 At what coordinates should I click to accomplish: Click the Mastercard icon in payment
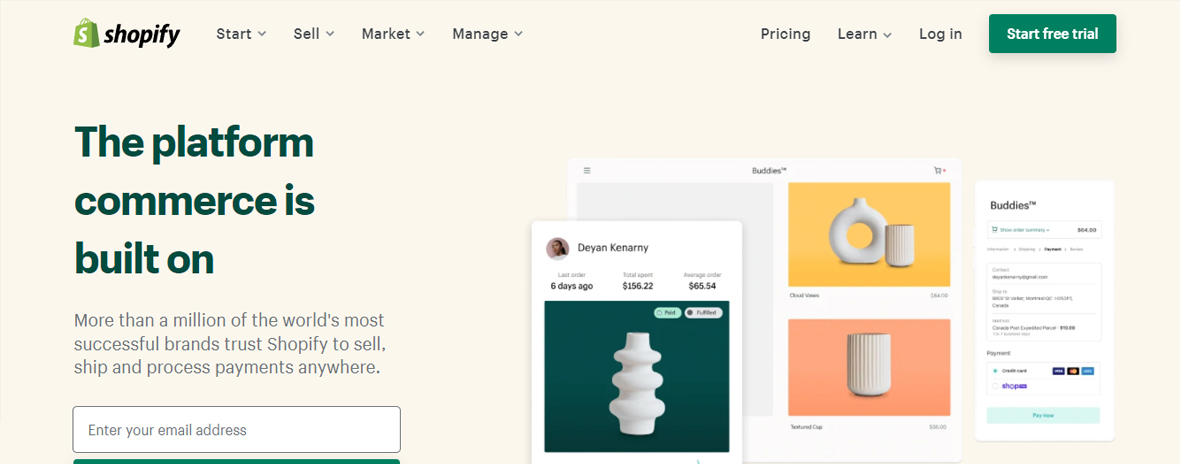[x=1073, y=371]
